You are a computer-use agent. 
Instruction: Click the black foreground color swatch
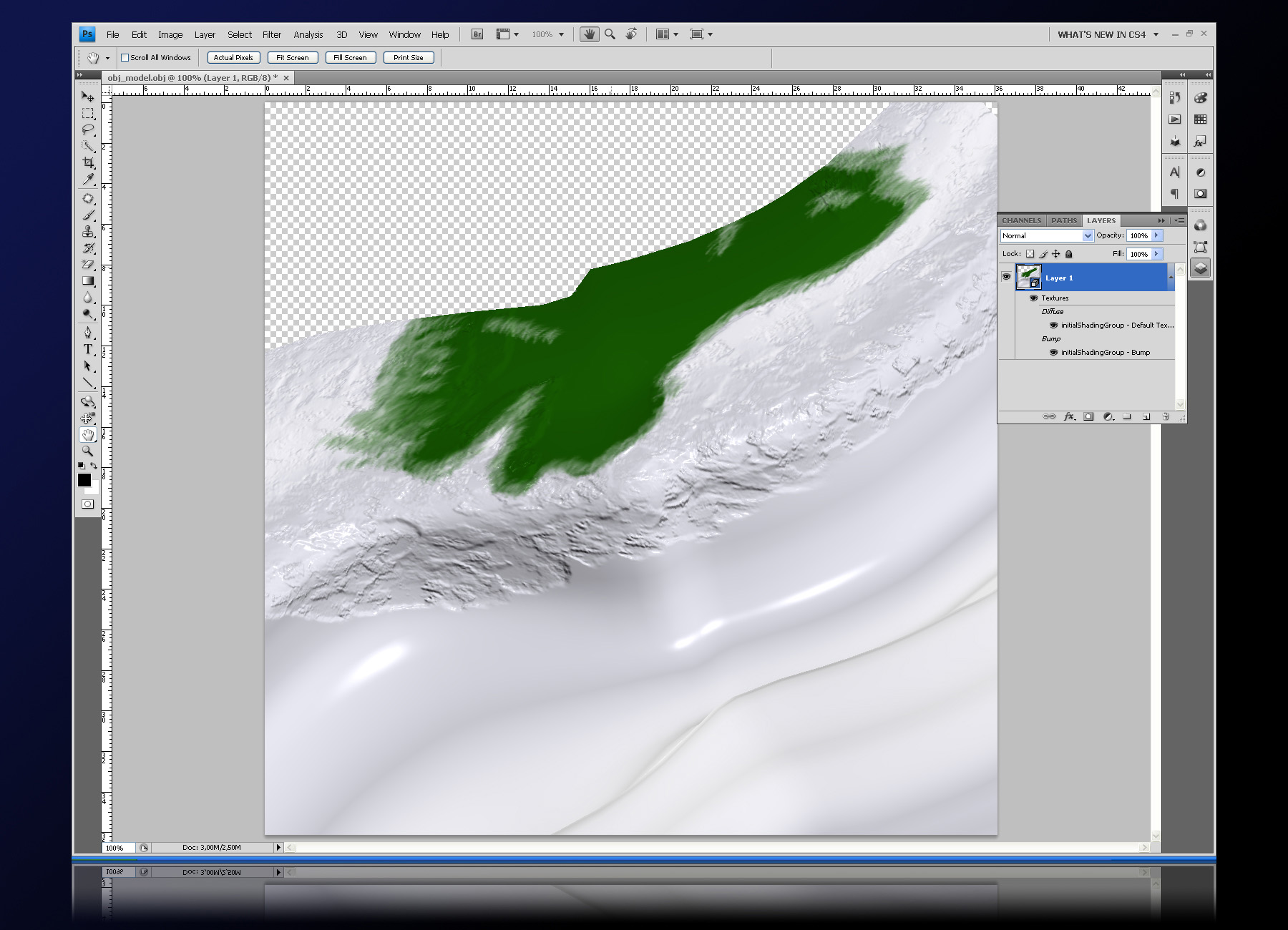84,480
